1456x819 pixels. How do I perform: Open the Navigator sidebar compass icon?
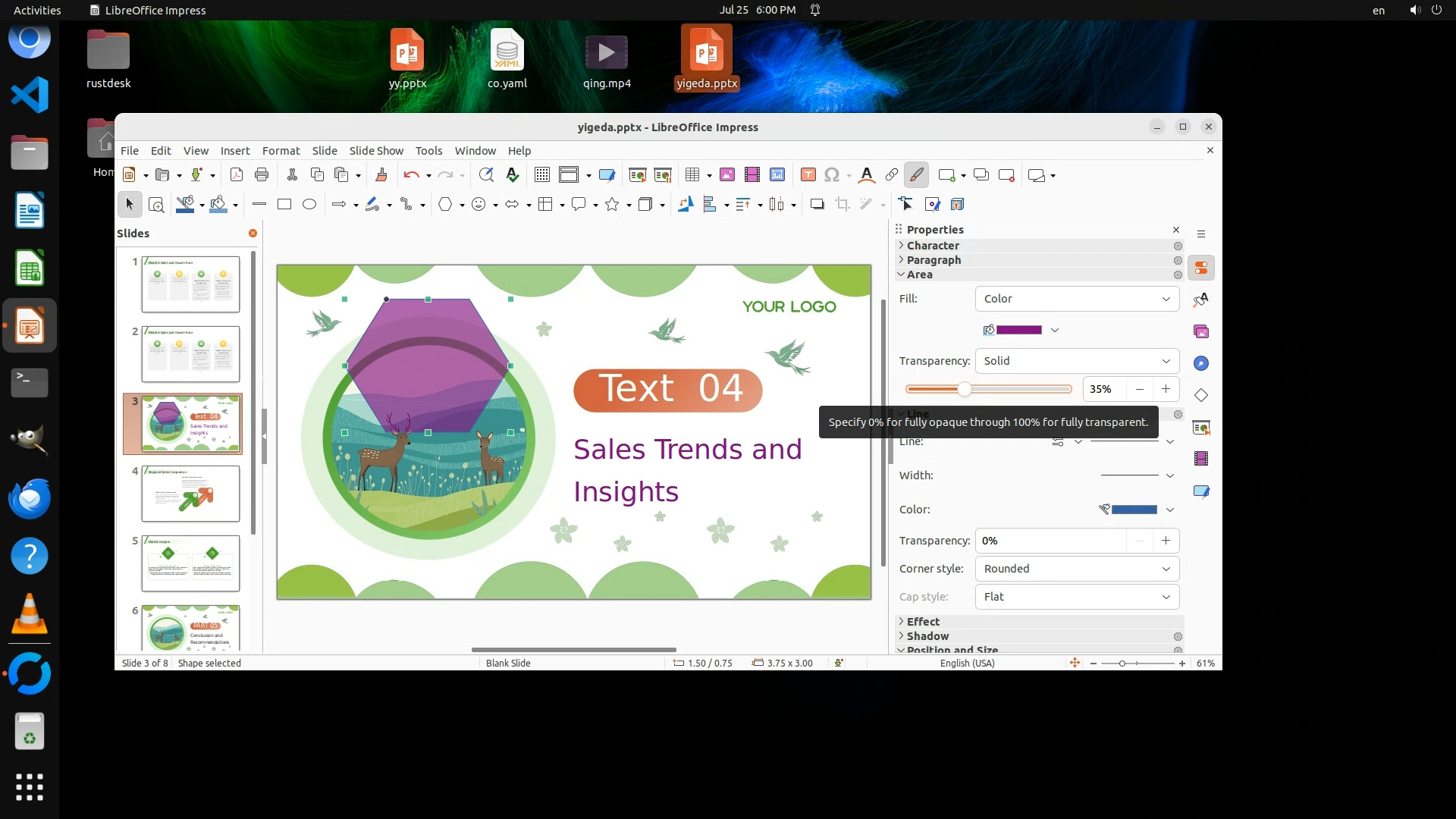(x=1201, y=363)
